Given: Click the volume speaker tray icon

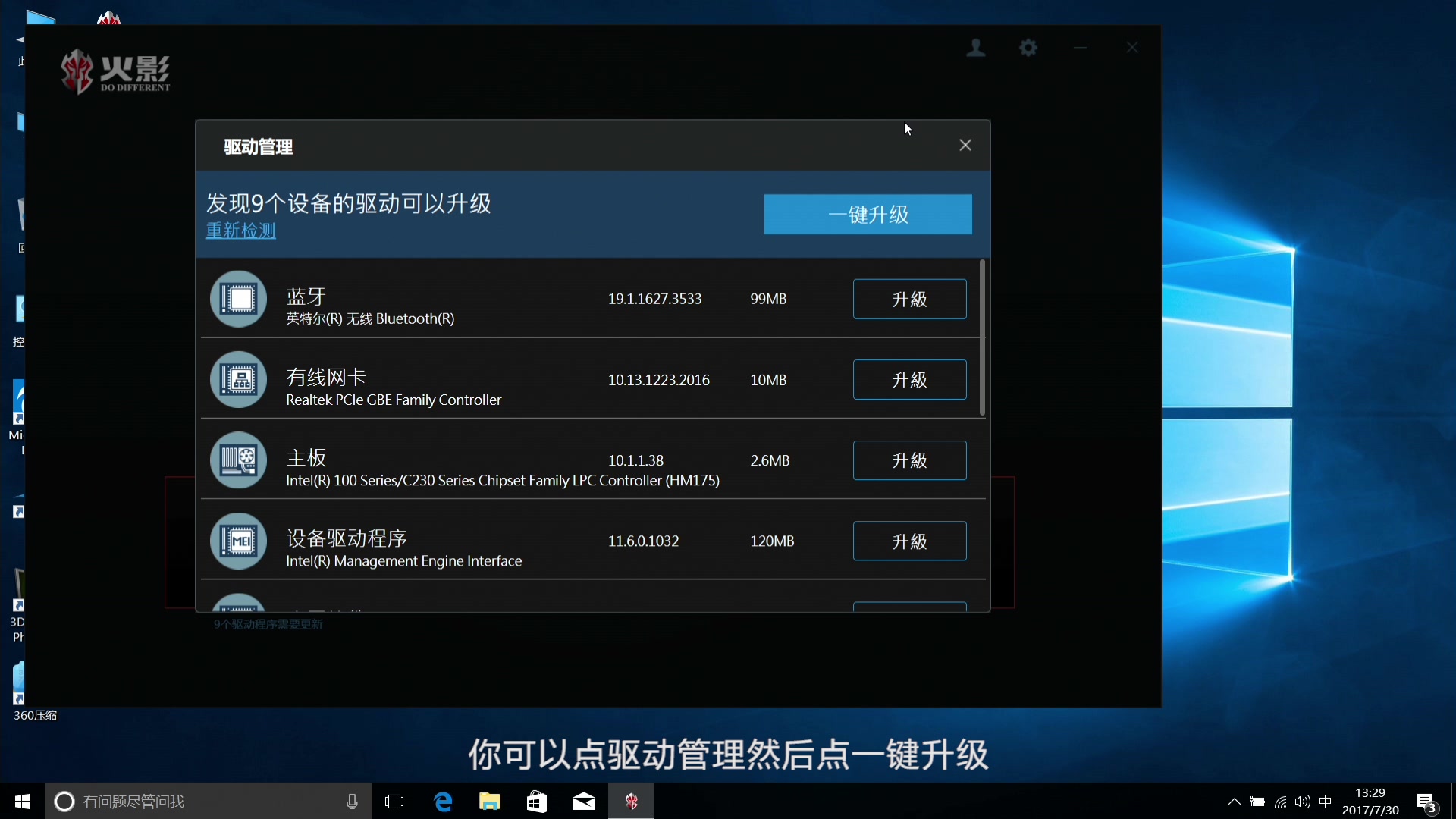Looking at the screenshot, I should click(x=1303, y=802).
